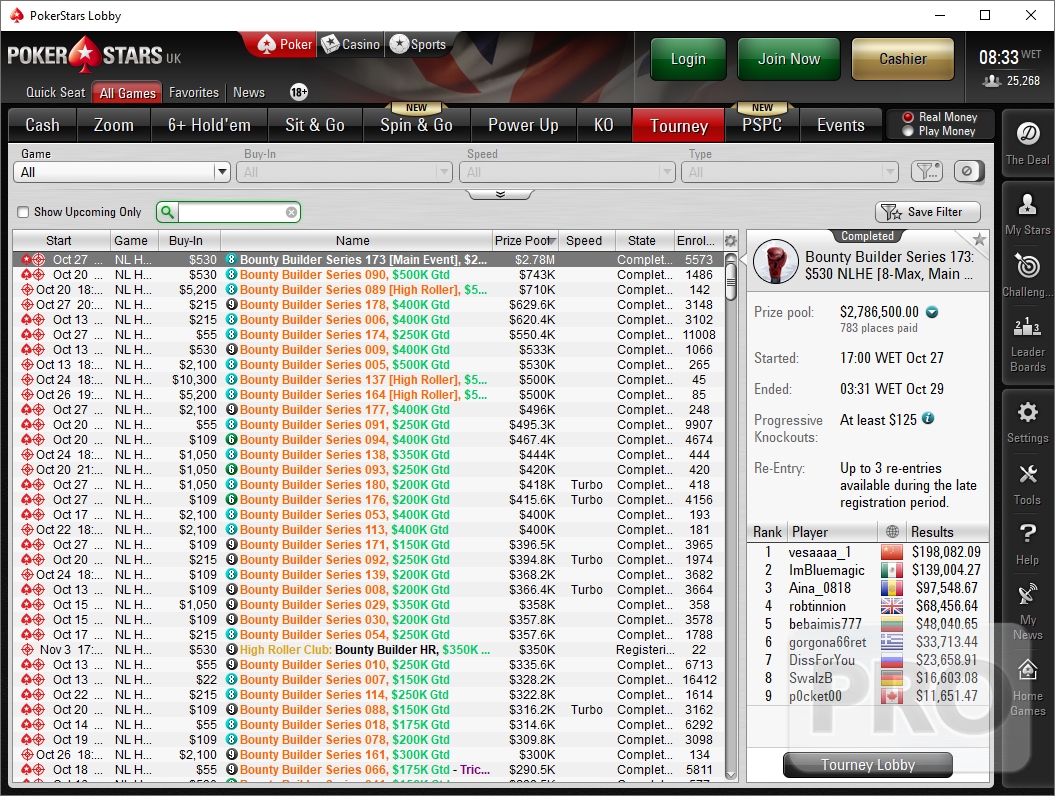Switch to the Zoom tab
The height and width of the screenshot is (796, 1055).
click(114, 125)
